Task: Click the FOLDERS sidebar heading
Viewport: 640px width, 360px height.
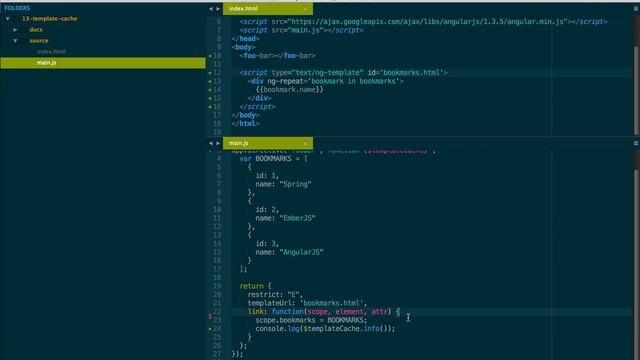Action: 17,8
